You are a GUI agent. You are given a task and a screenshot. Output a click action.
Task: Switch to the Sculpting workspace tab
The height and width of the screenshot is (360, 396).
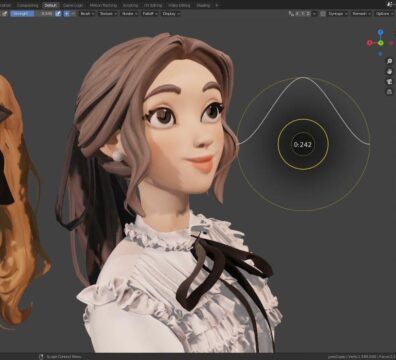(x=130, y=5)
